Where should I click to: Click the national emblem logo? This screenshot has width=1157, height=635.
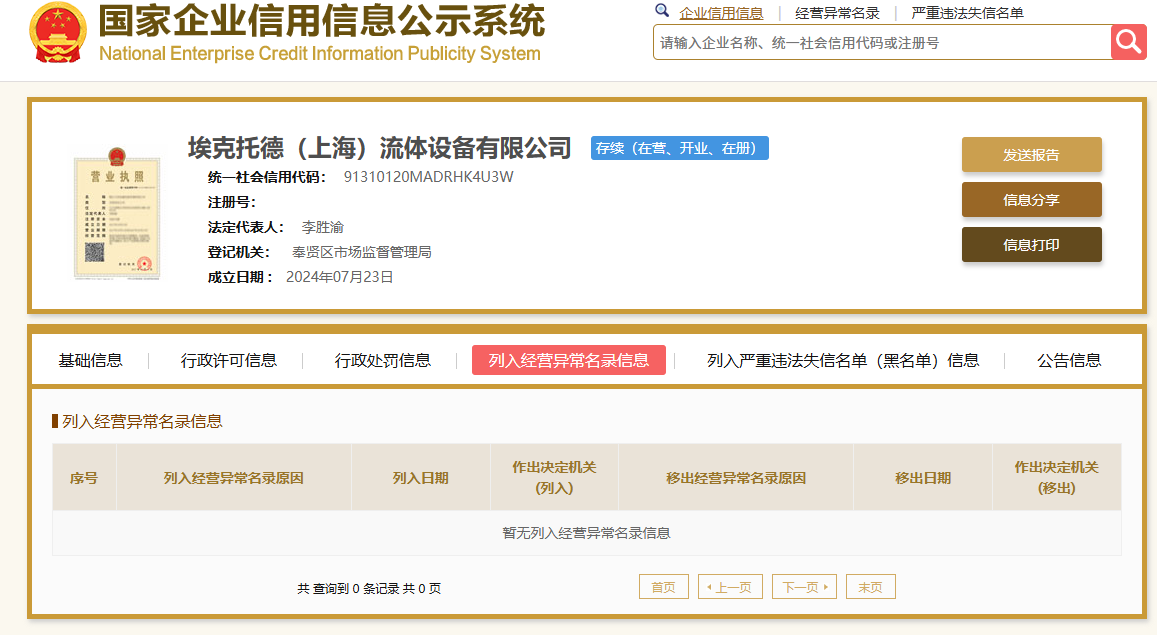(x=58, y=32)
